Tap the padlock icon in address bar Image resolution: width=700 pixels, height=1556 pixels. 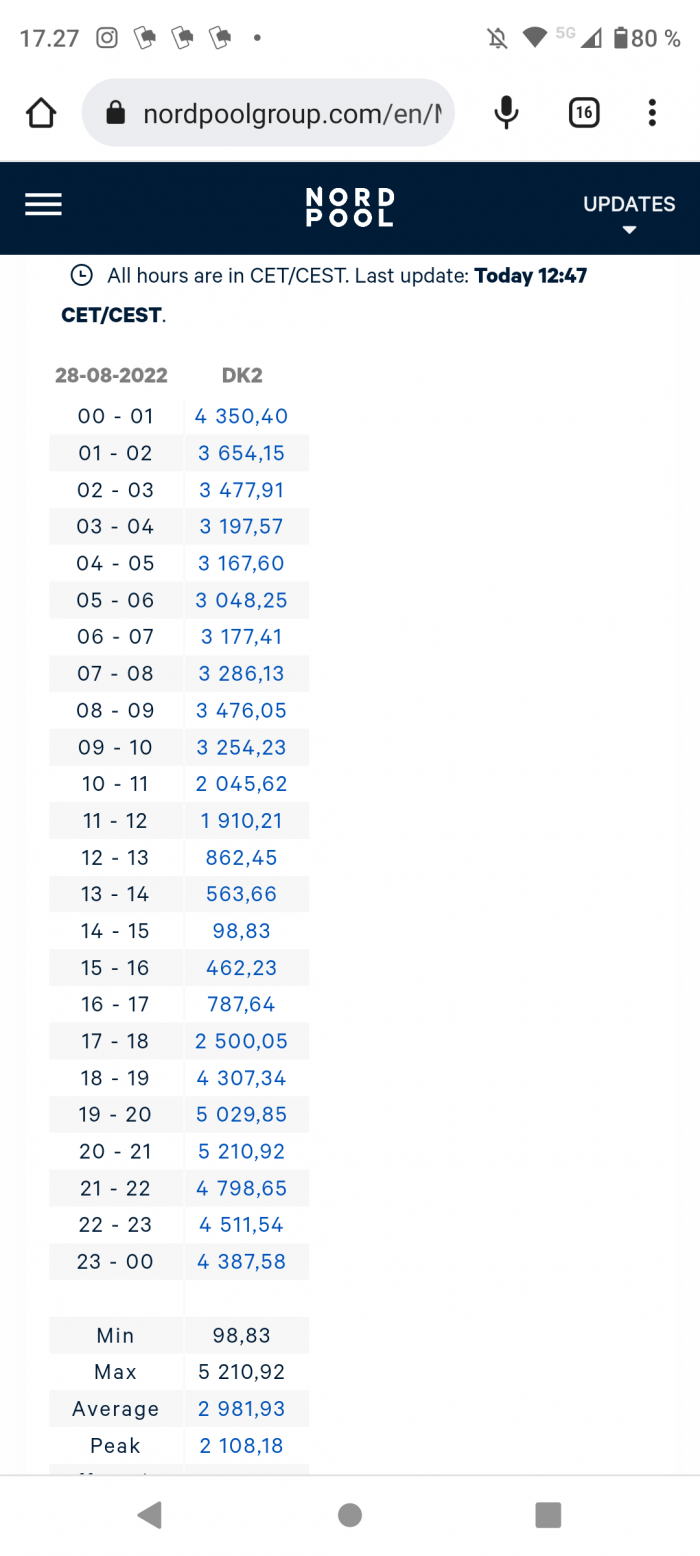tap(116, 113)
